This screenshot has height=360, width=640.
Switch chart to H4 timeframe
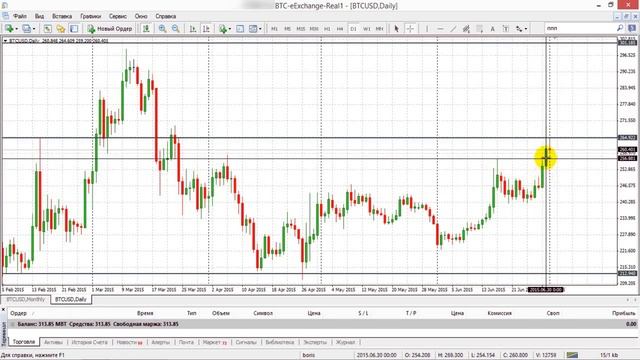(340, 29)
